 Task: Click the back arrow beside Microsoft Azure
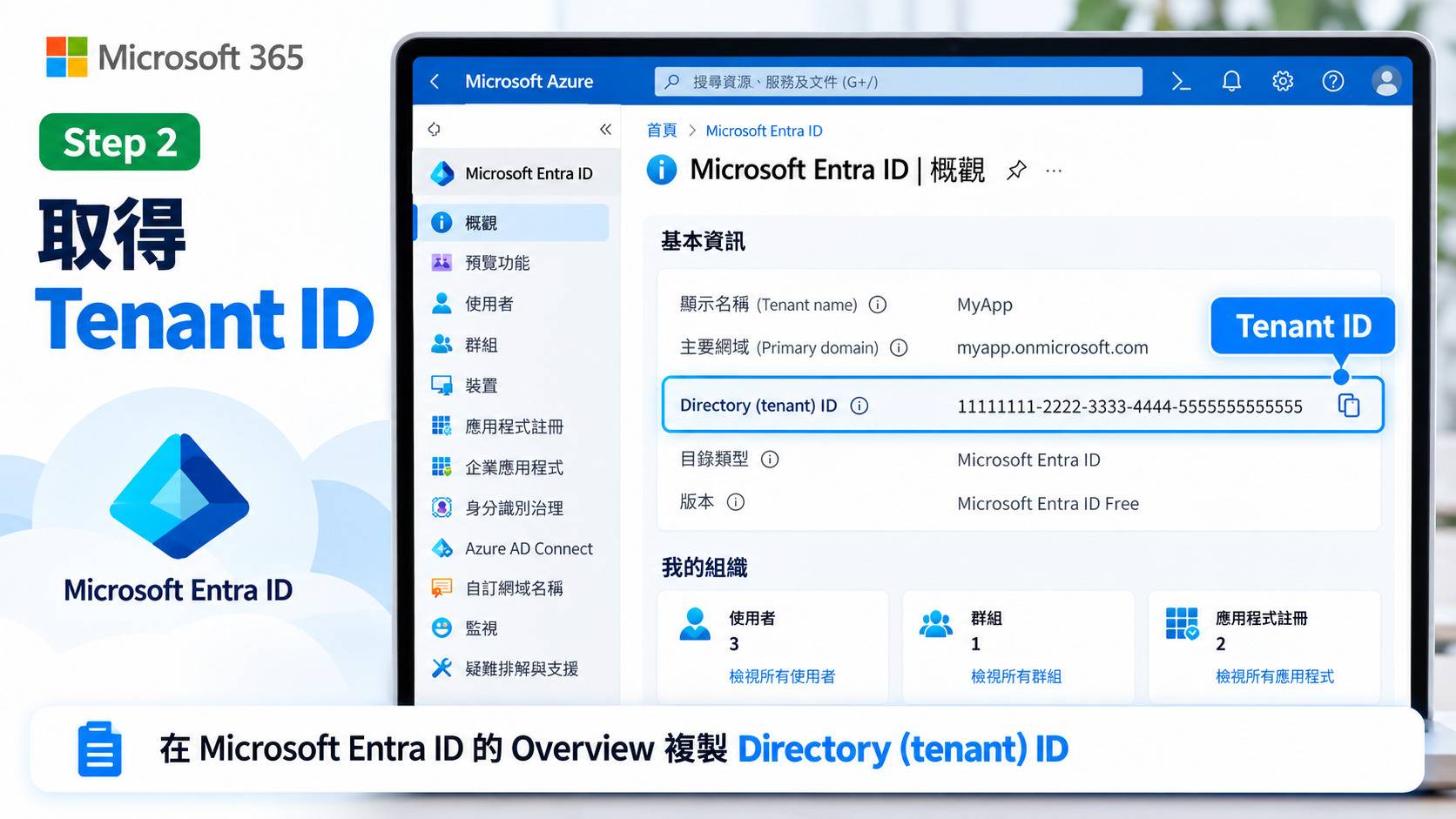[x=435, y=82]
